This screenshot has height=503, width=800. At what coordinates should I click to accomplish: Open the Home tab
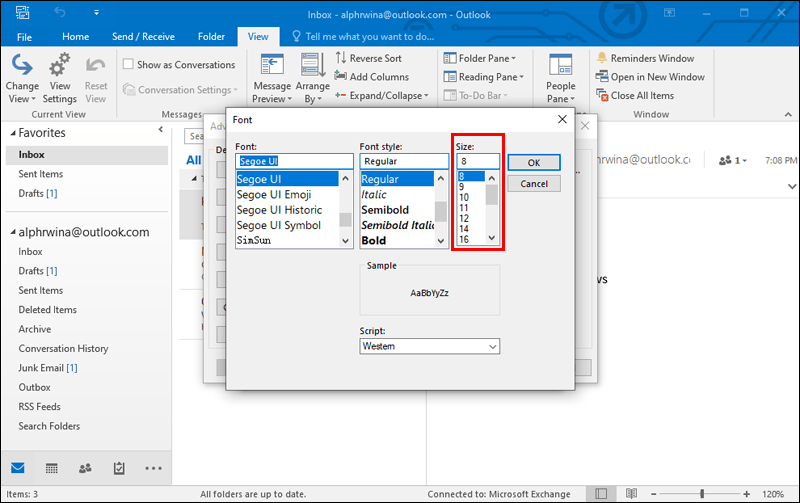(76, 37)
